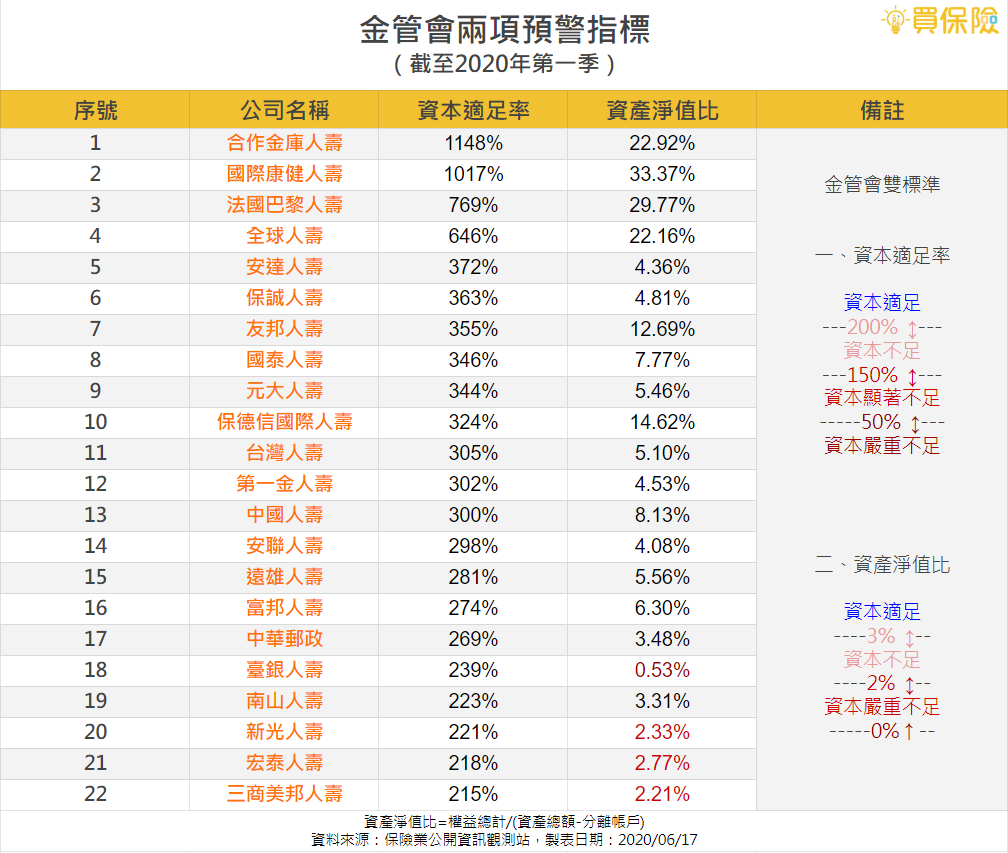Viewport: 1008px width, 853px height.
Task: Click 資本顯著不足 label in notes
Action: pyautogui.click(x=882, y=398)
